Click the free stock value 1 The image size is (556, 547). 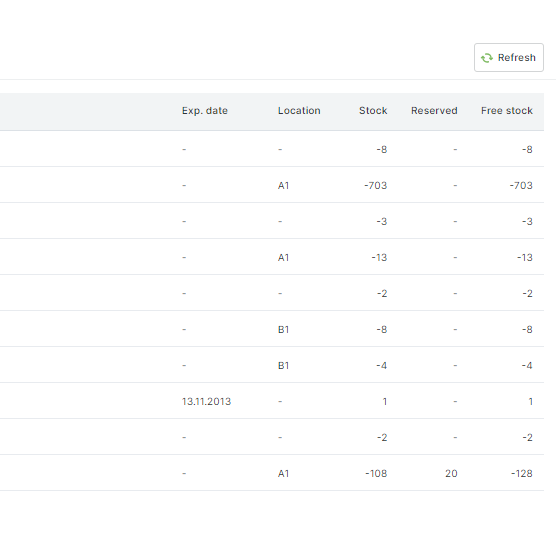click(x=530, y=401)
